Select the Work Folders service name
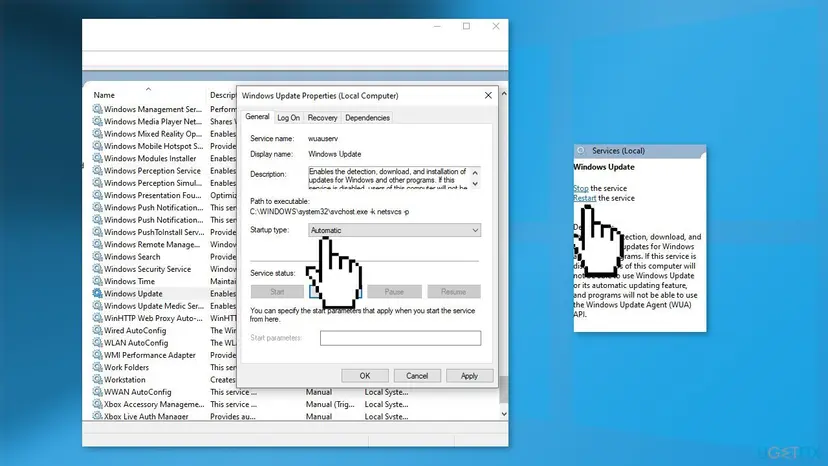The width and height of the screenshot is (828, 466). [126, 368]
